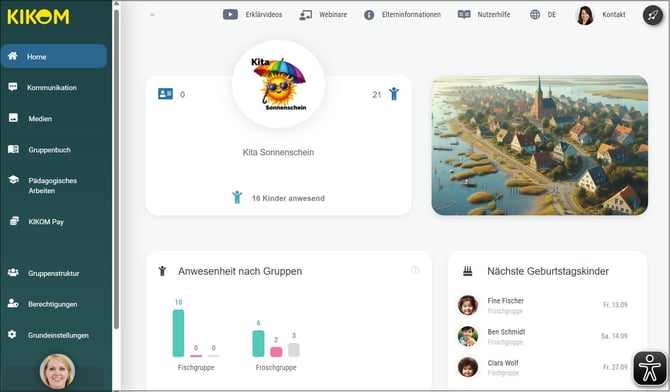The width and height of the screenshot is (670, 392).
Task: Click the staff ID card icon
Action: click(x=165, y=94)
